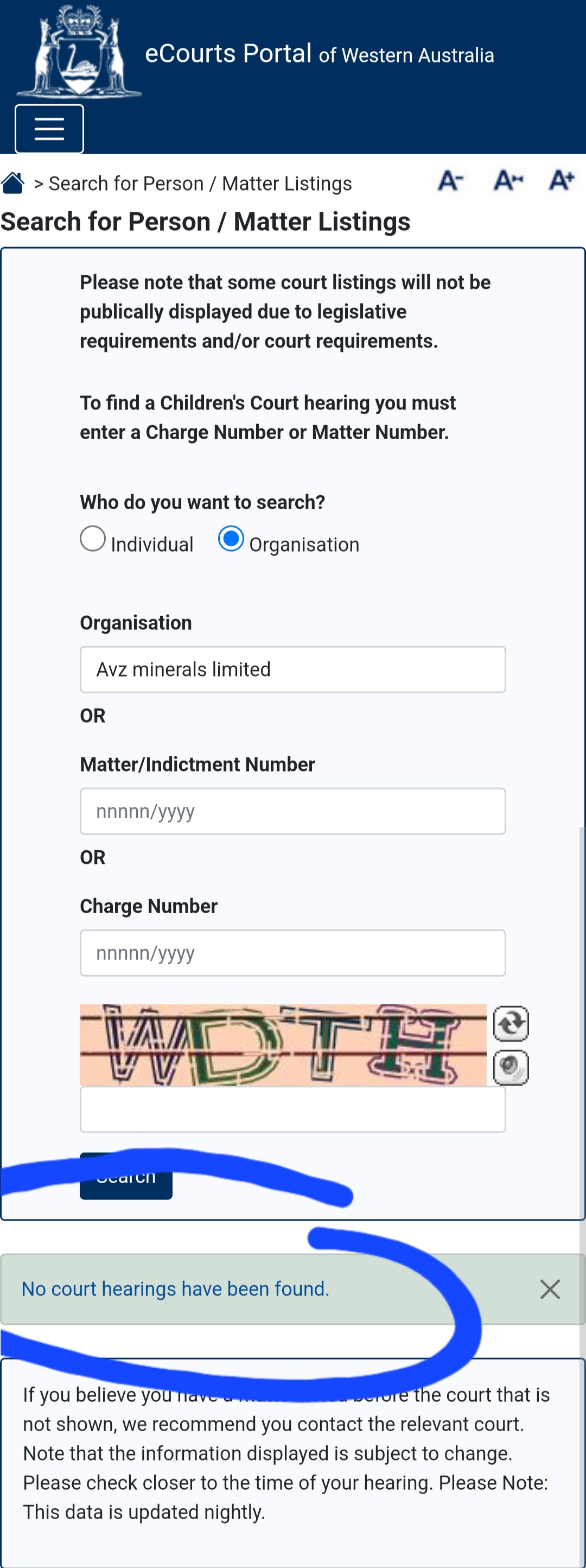586x1568 pixels.
Task: Click the Western Australia crest logo
Action: tap(78, 52)
